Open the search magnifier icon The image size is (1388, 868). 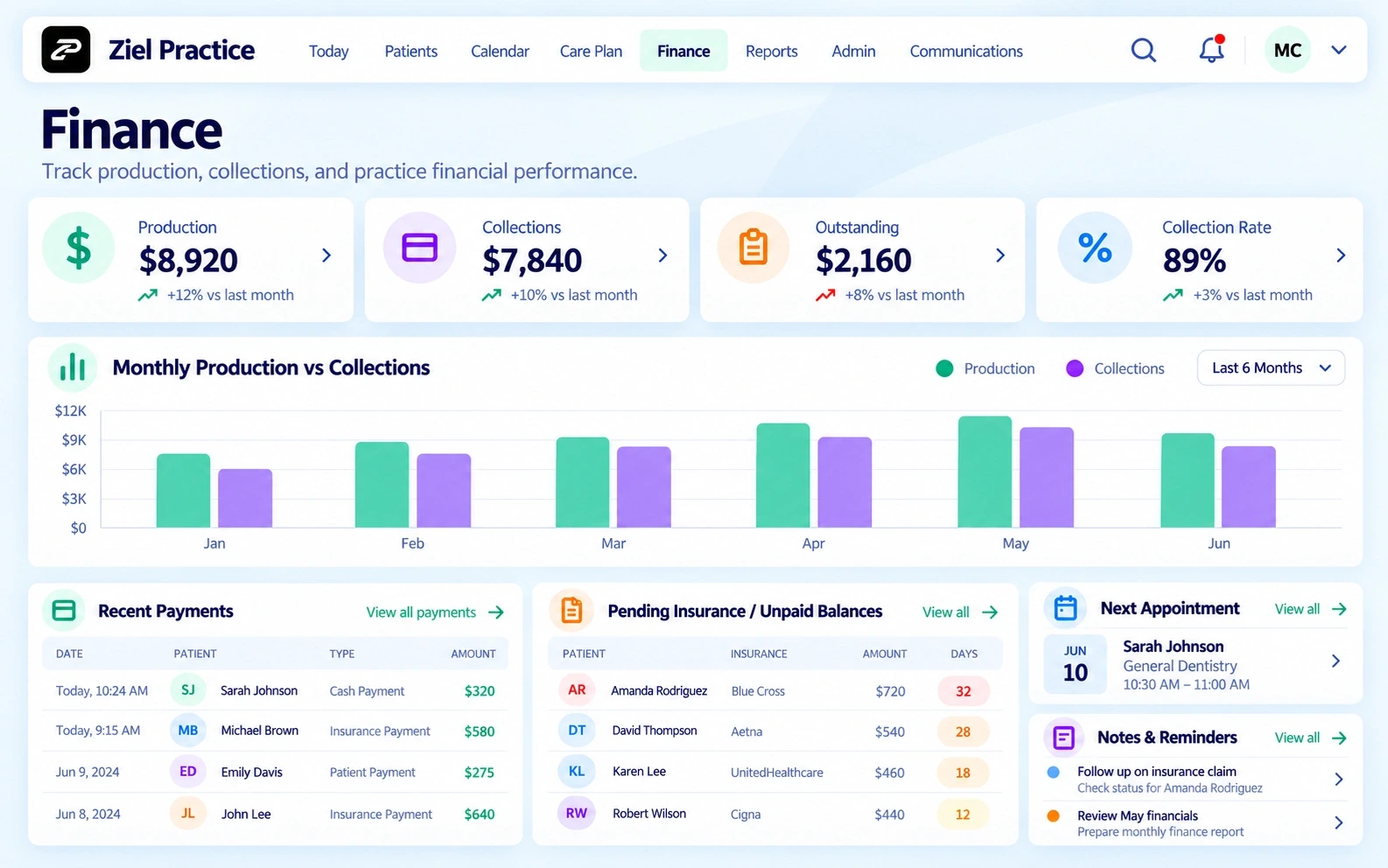(1143, 50)
